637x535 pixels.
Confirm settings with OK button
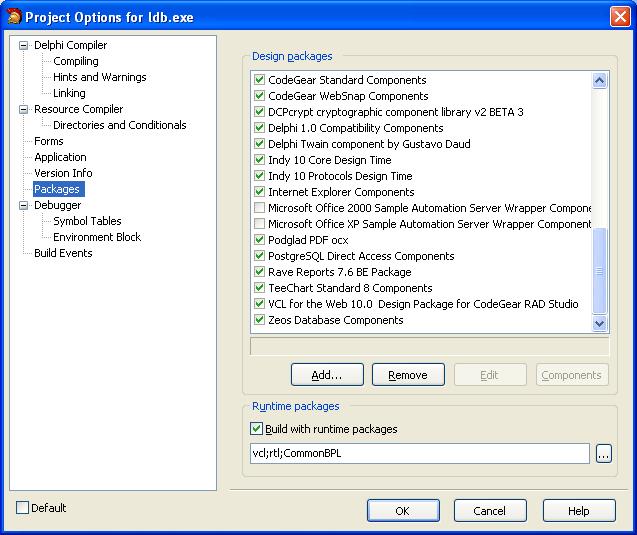point(403,511)
